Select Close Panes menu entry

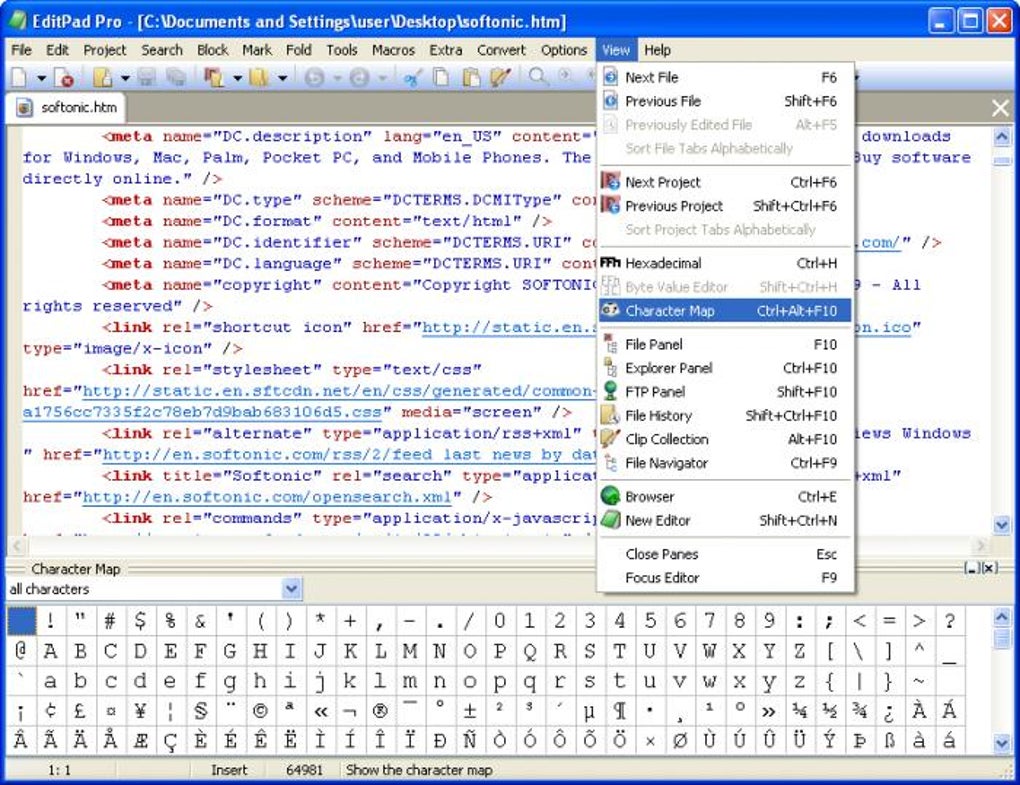tap(725, 554)
